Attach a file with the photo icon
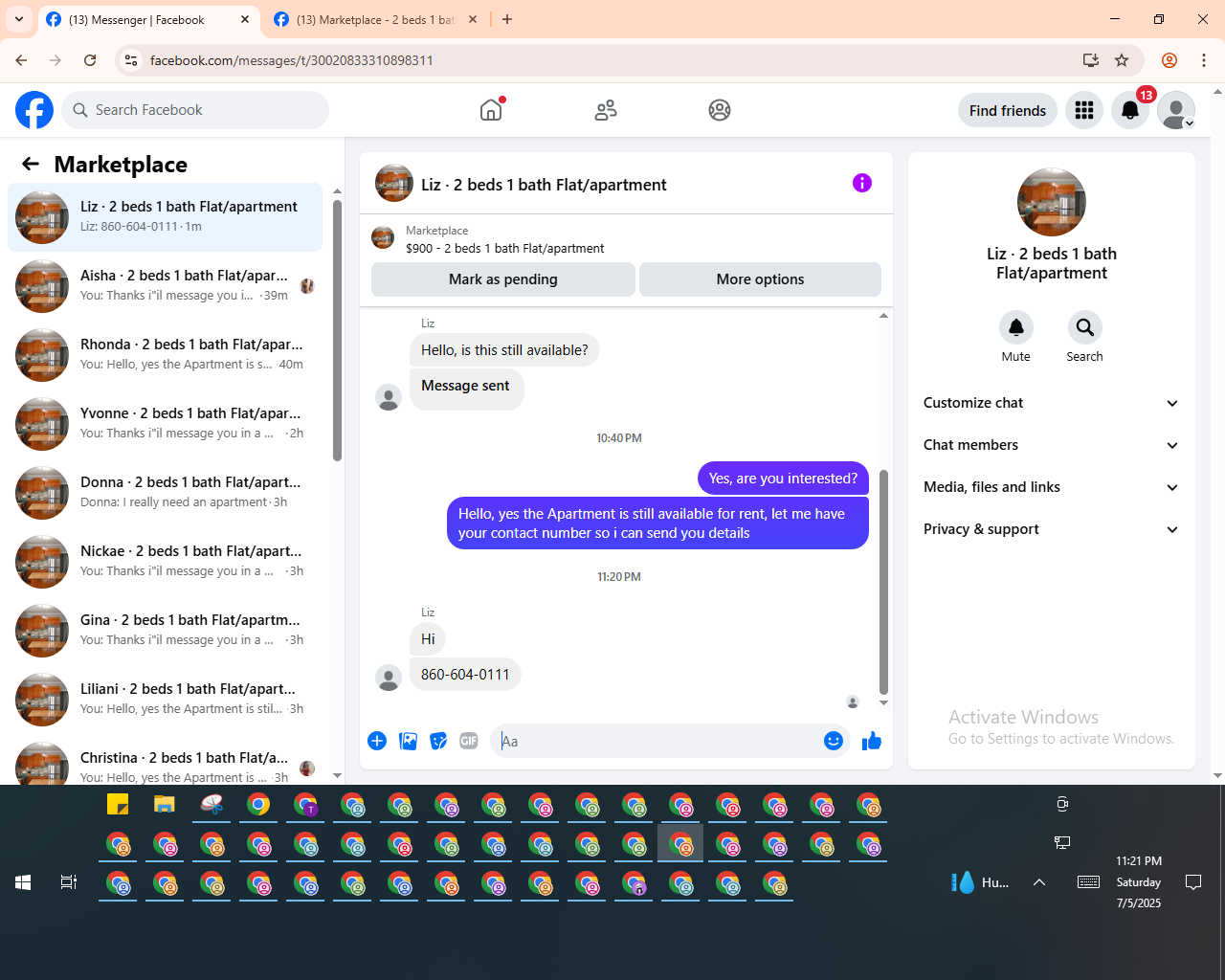This screenshot has width=1225, height=980. click(408, 741)
